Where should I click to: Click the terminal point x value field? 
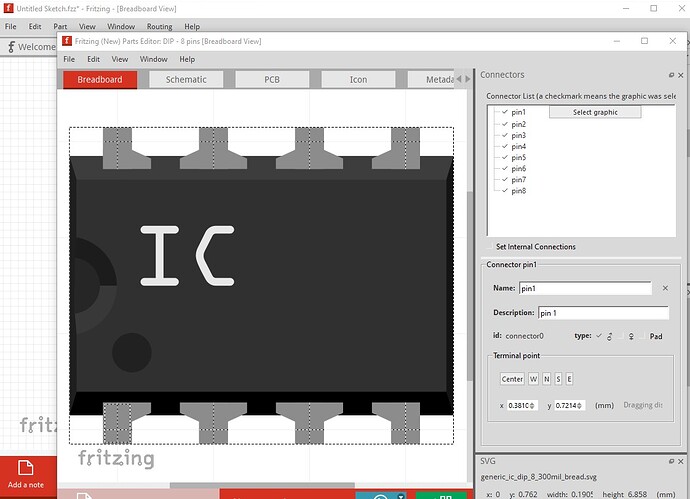click(x=522, y=405)
